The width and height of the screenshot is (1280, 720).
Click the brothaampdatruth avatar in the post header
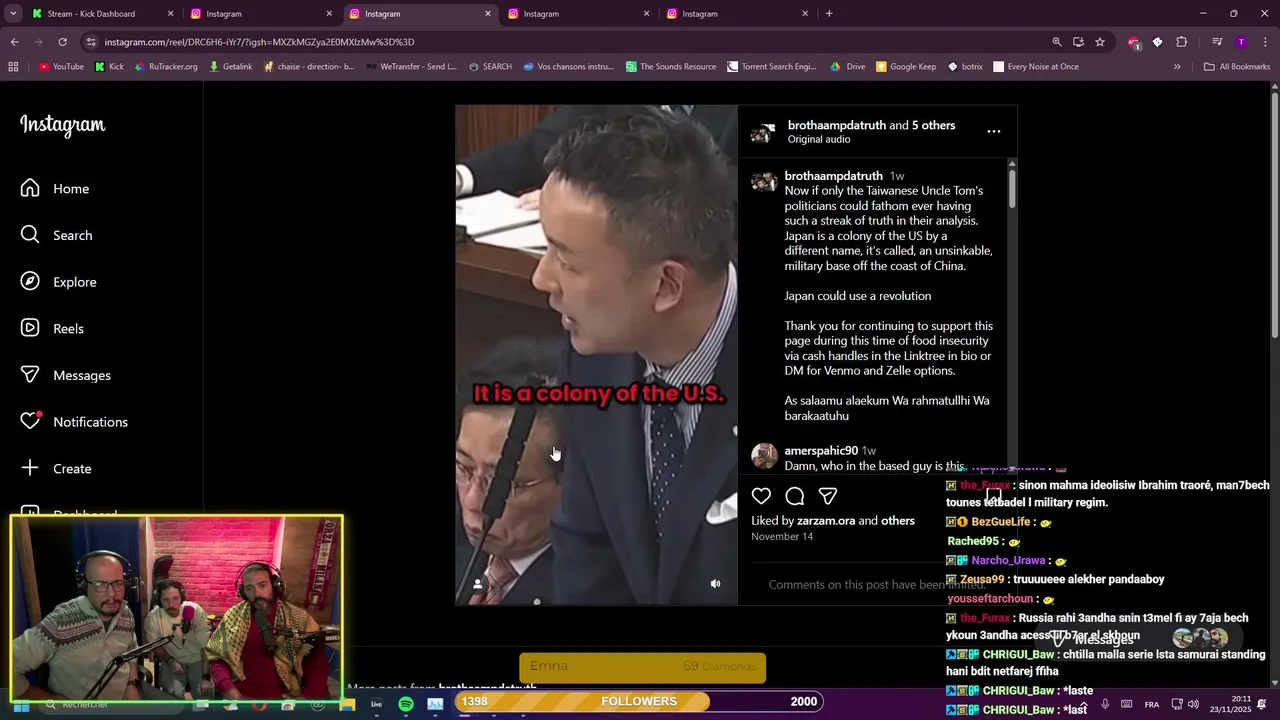[x=764, y=132]
